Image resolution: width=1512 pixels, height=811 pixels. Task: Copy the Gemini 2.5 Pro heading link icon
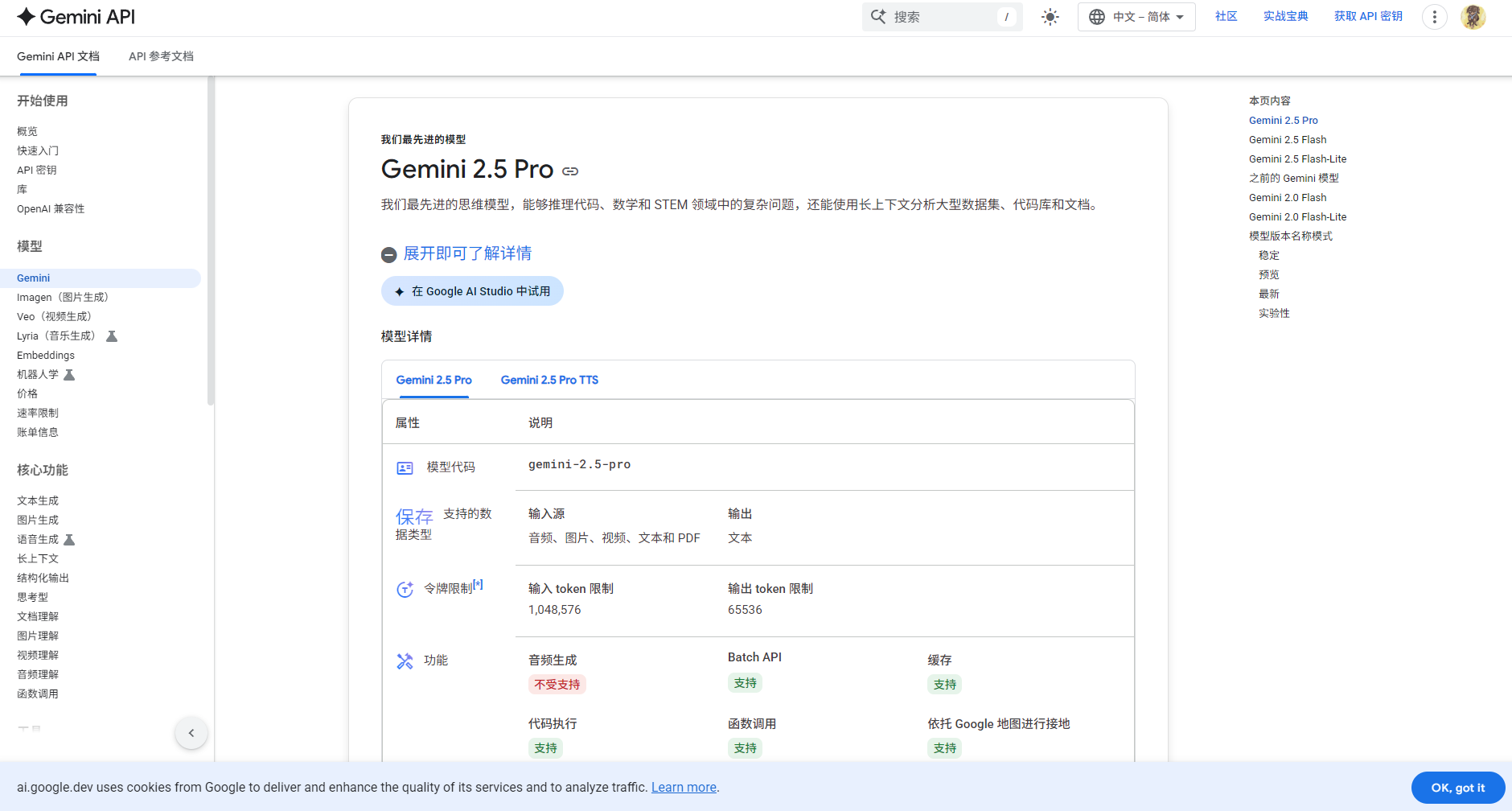(570, 171)
